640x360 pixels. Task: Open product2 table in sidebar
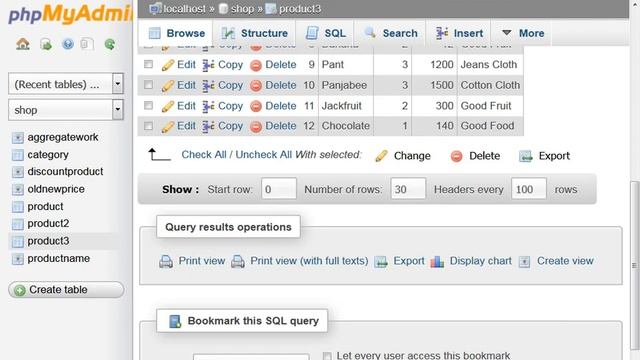(48, 224)
